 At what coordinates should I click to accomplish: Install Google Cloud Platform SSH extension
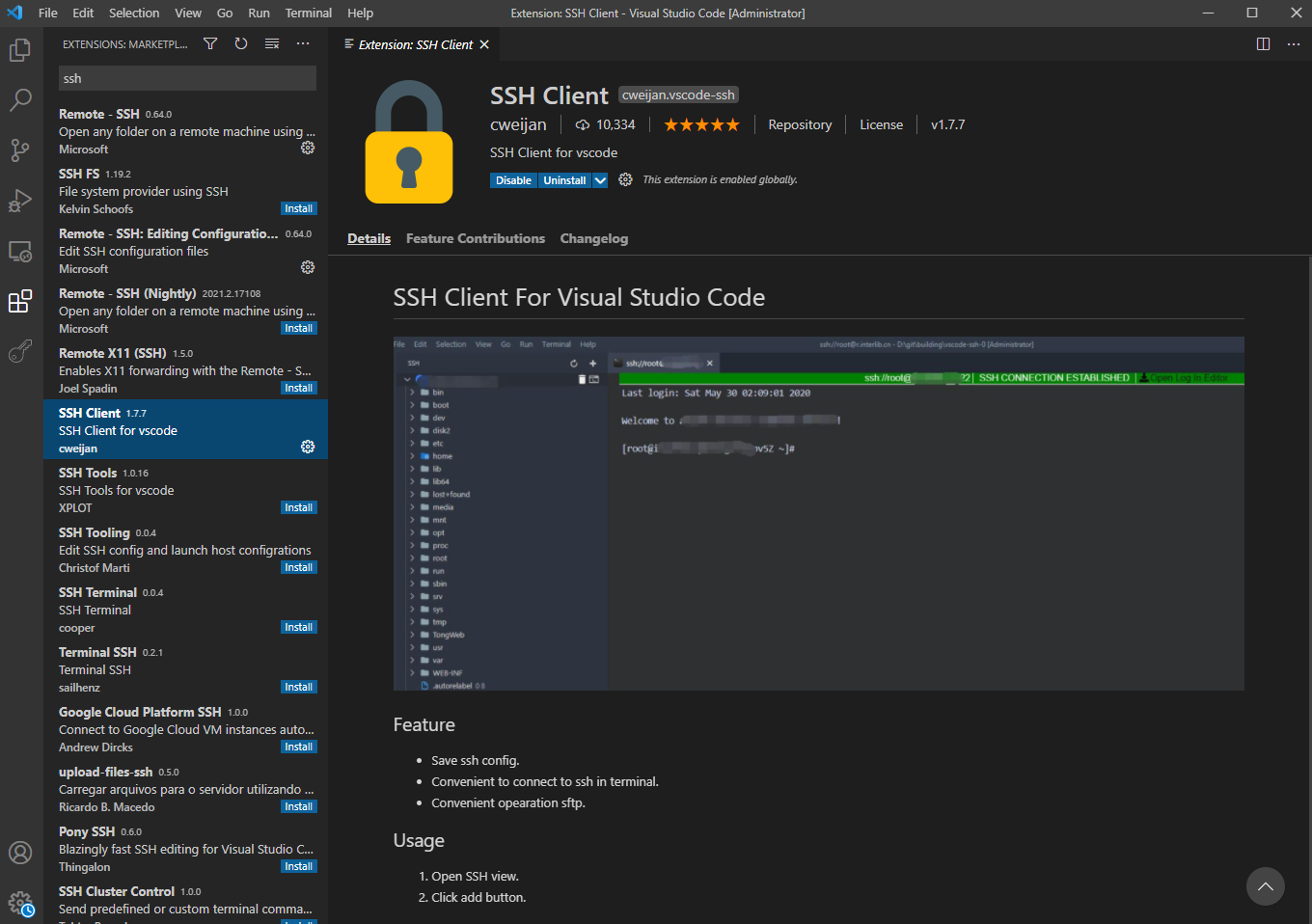(x=299, y=747)
